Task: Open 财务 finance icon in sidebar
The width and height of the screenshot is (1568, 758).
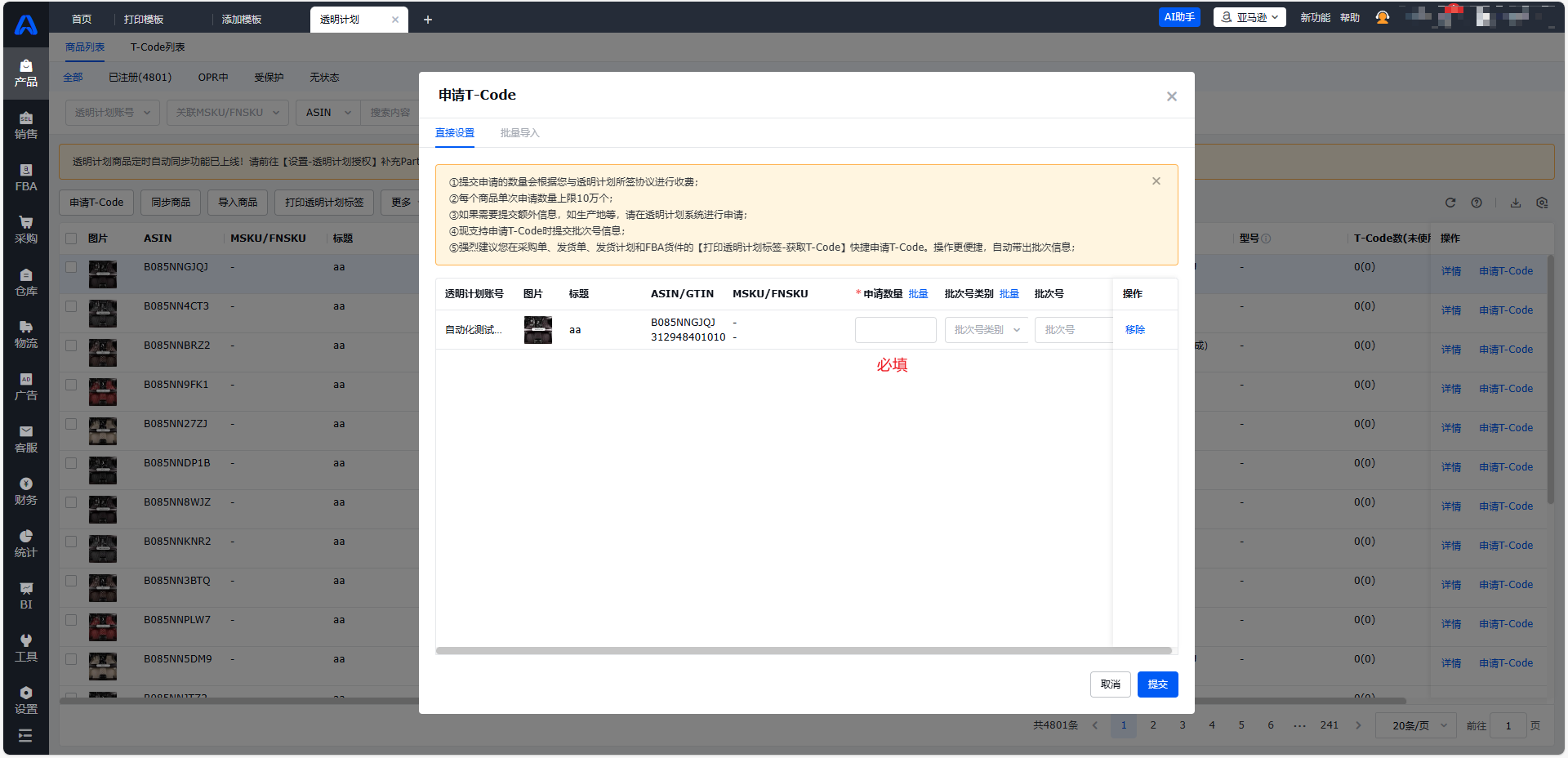Action: point(26,491)
